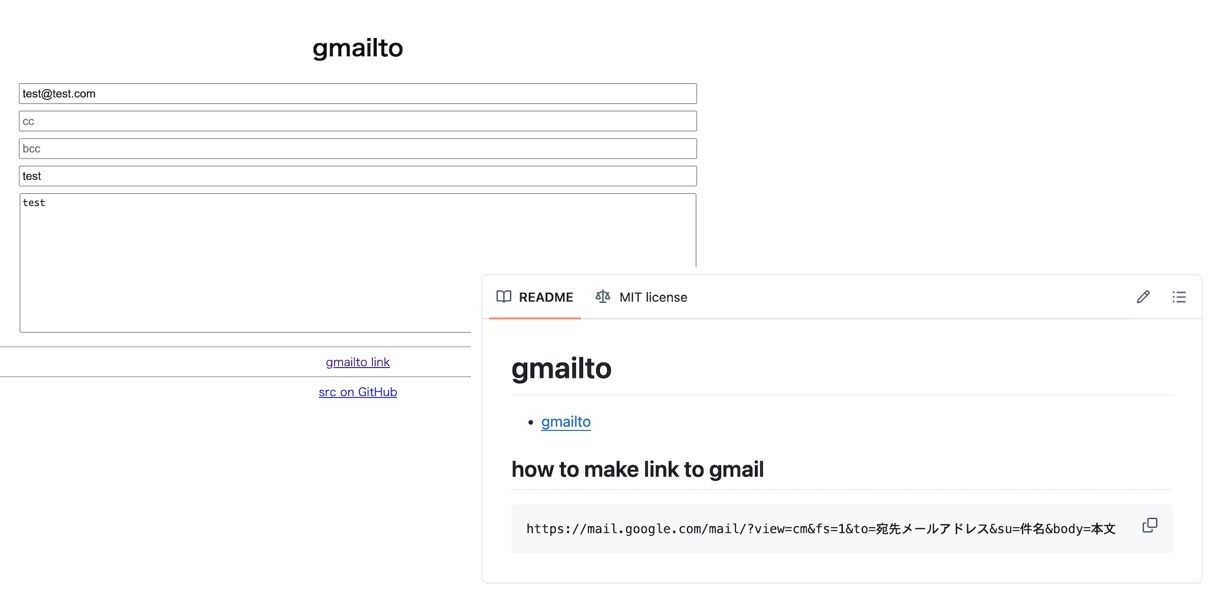Click 'how to make link to gmail' heading
The image size is (1220, 610).
(x=637, y=469)
